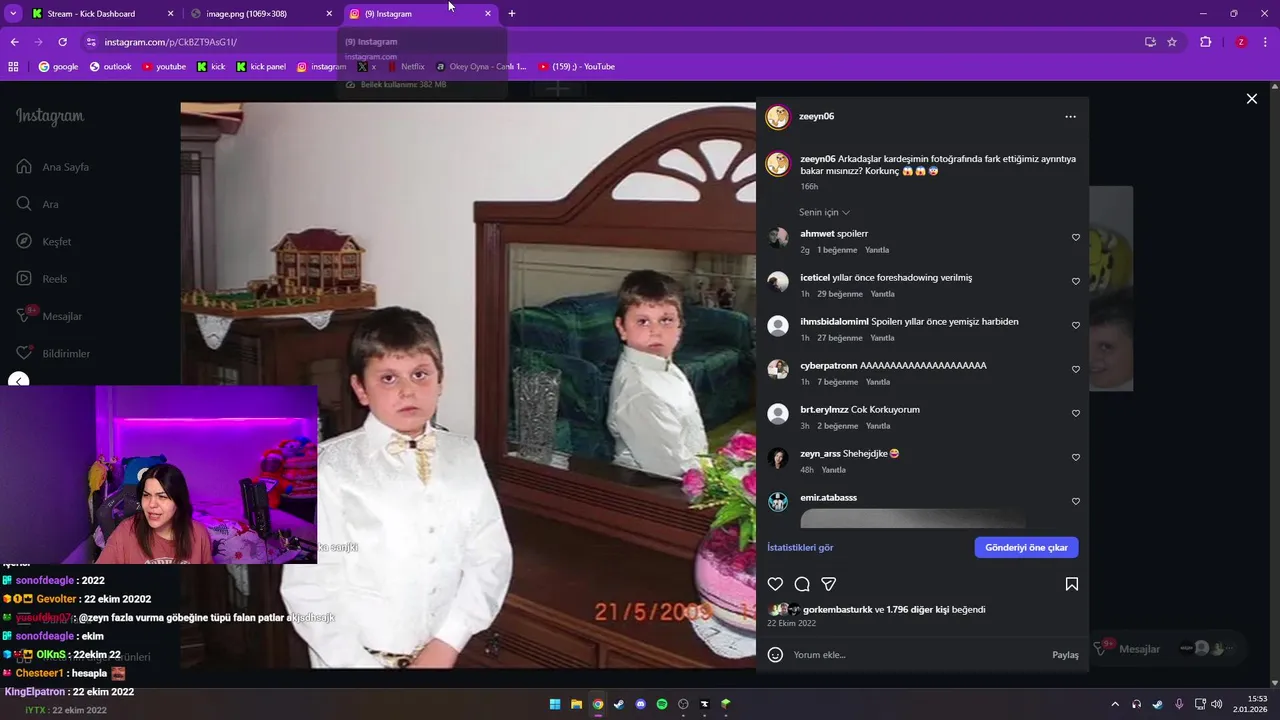Go back with browser back arrow
The width and height of the screenshot is (1280, 720).
click(15, 42)
